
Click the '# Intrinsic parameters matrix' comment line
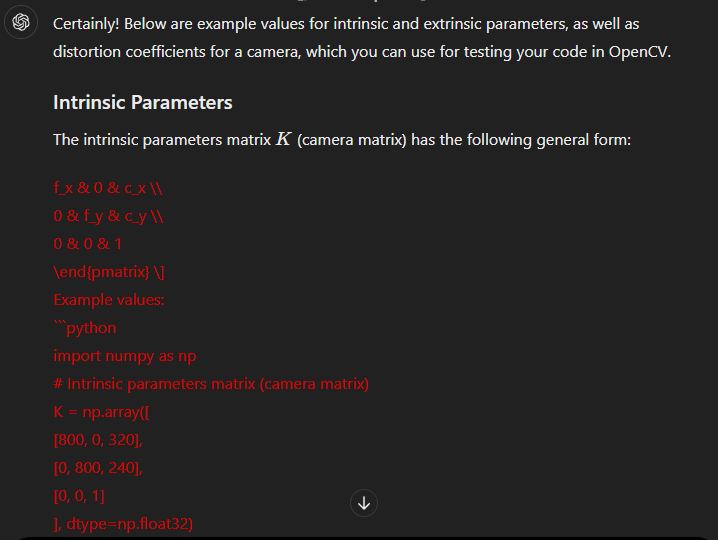[x=211, y=383]
